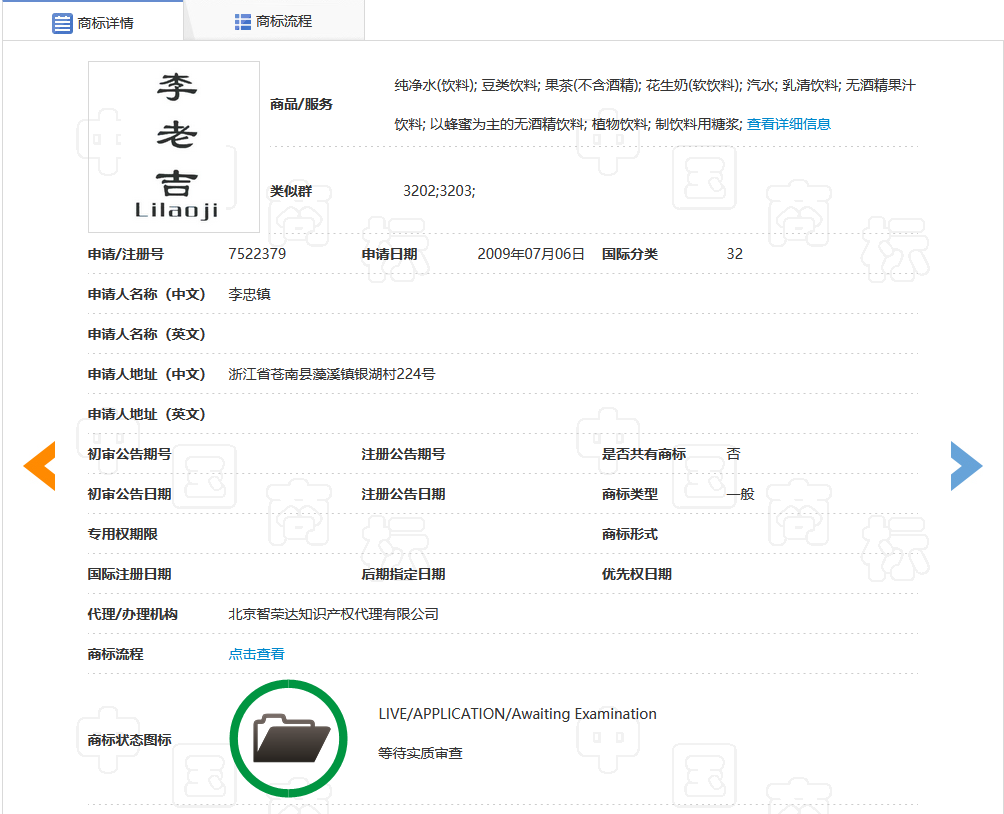
Task: Click the blue list icon on 商标详情 tab
Action: (x=63, y=20)
